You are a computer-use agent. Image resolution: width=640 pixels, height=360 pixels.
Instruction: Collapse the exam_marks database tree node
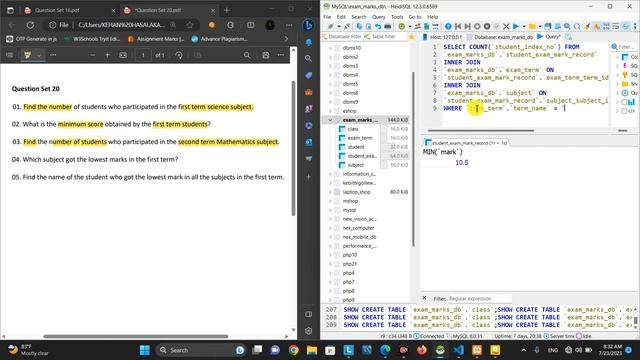pyautogui.click(x=330, y=120)
